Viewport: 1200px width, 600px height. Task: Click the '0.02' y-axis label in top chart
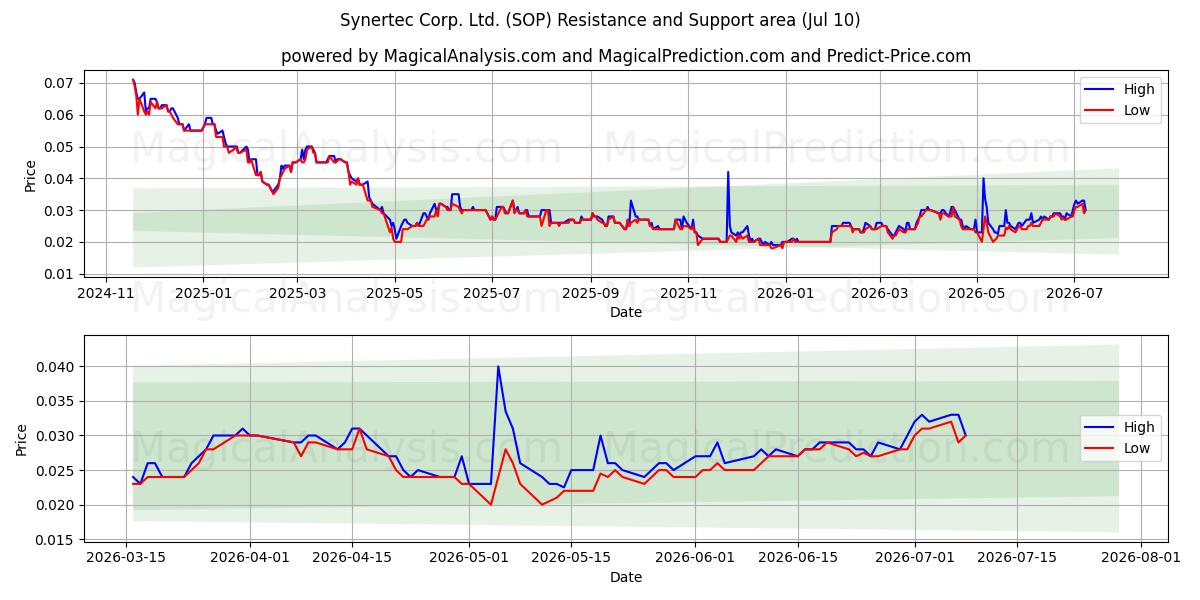[61, 242]
